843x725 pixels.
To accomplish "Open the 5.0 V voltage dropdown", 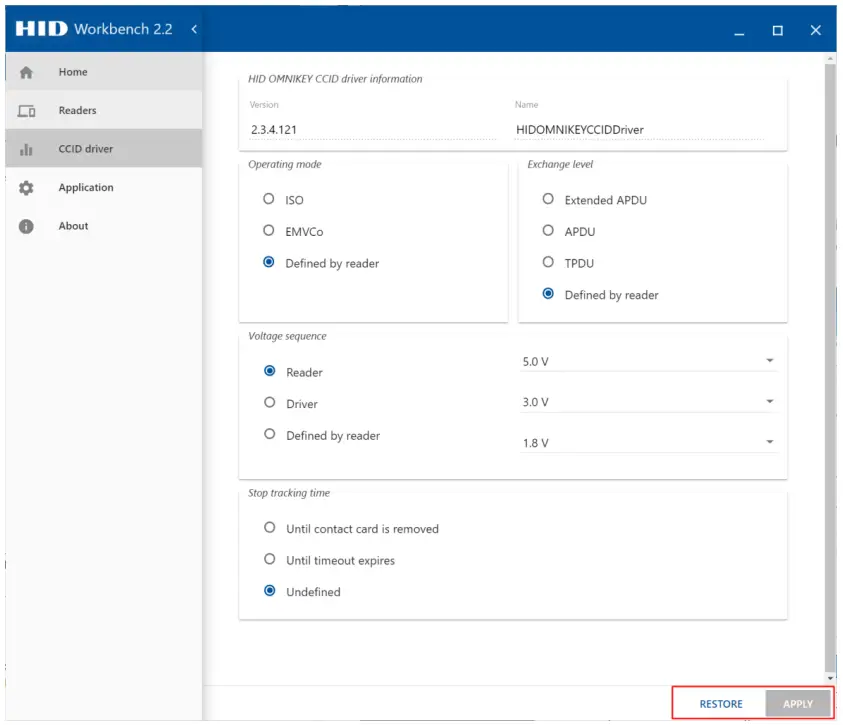I will [648, 361].
